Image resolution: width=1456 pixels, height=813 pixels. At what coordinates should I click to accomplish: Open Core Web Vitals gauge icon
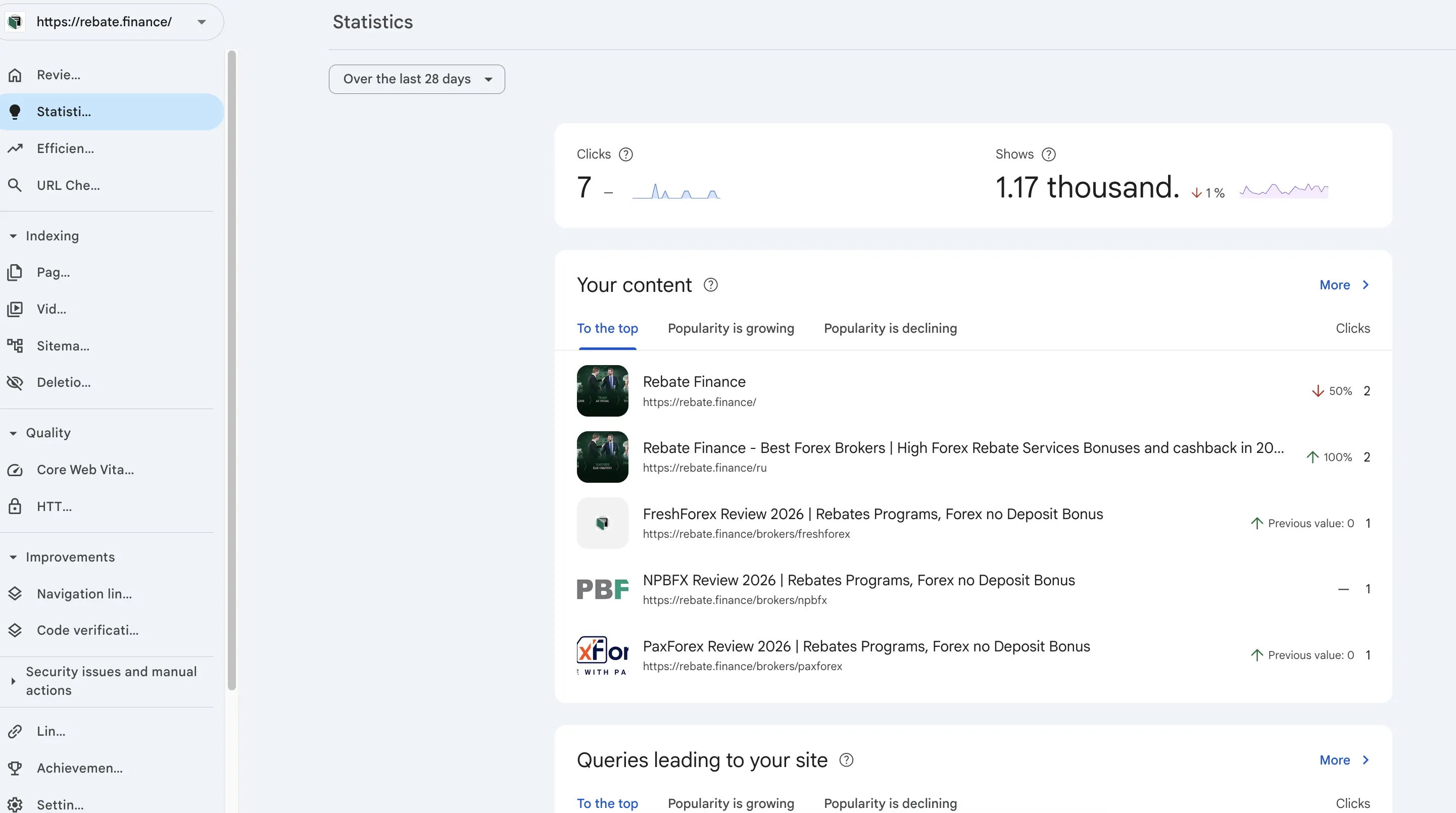pyautogui.click(x=15, y=470)
